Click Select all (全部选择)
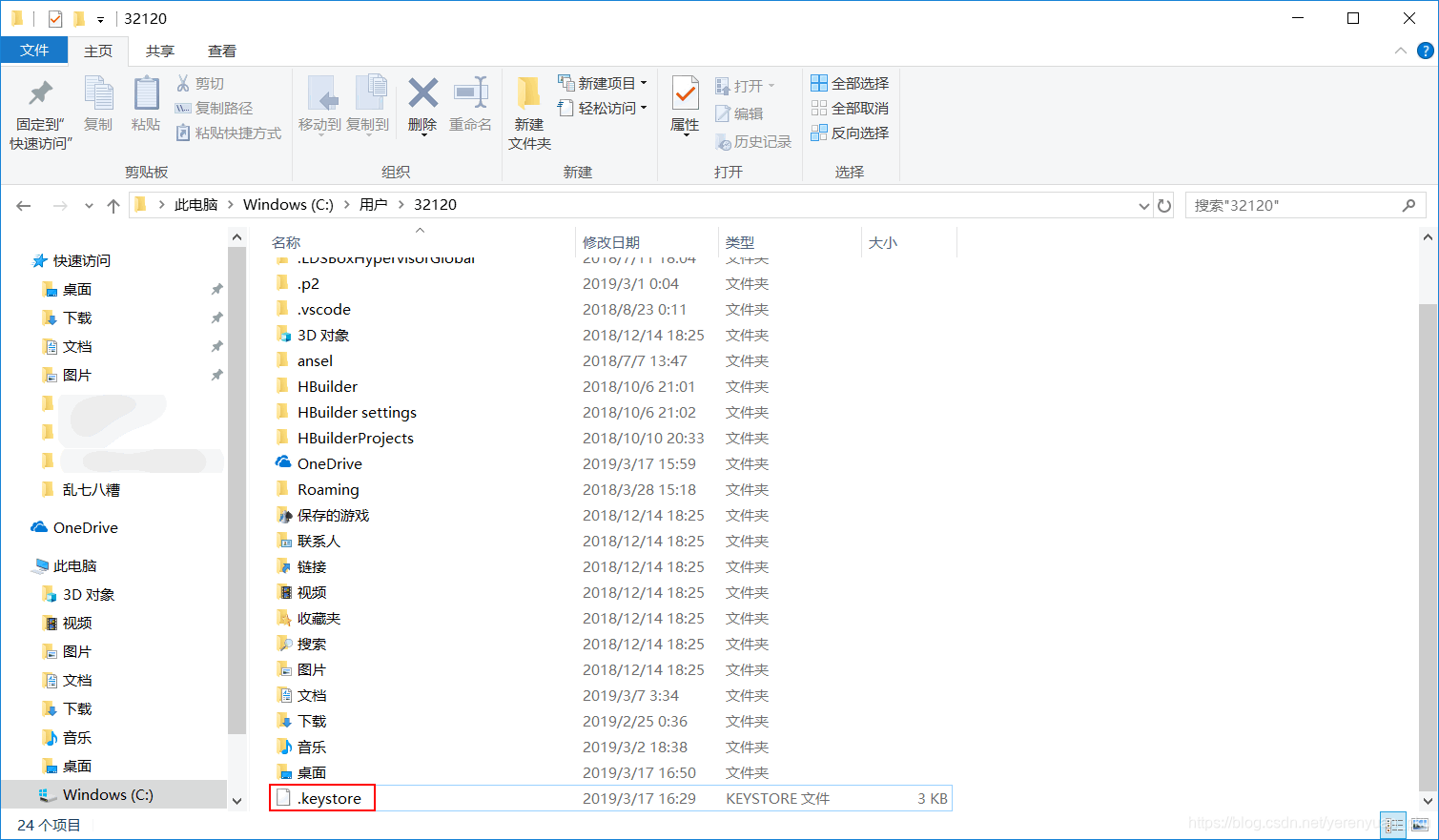This screenshot has height=840, width=1439. coord(850,83)
